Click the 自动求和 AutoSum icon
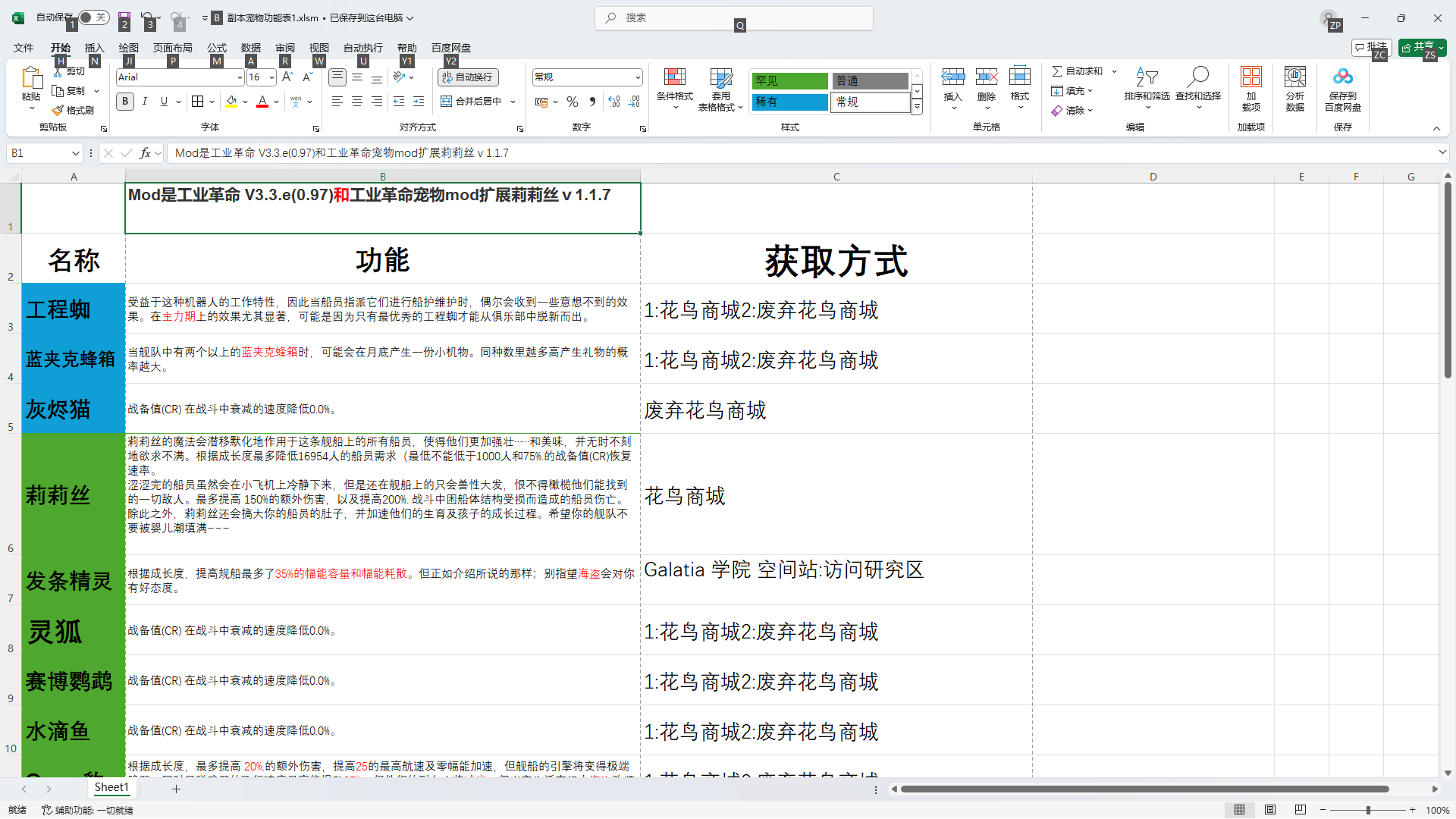1456x819 pixels. (1078, 71)
